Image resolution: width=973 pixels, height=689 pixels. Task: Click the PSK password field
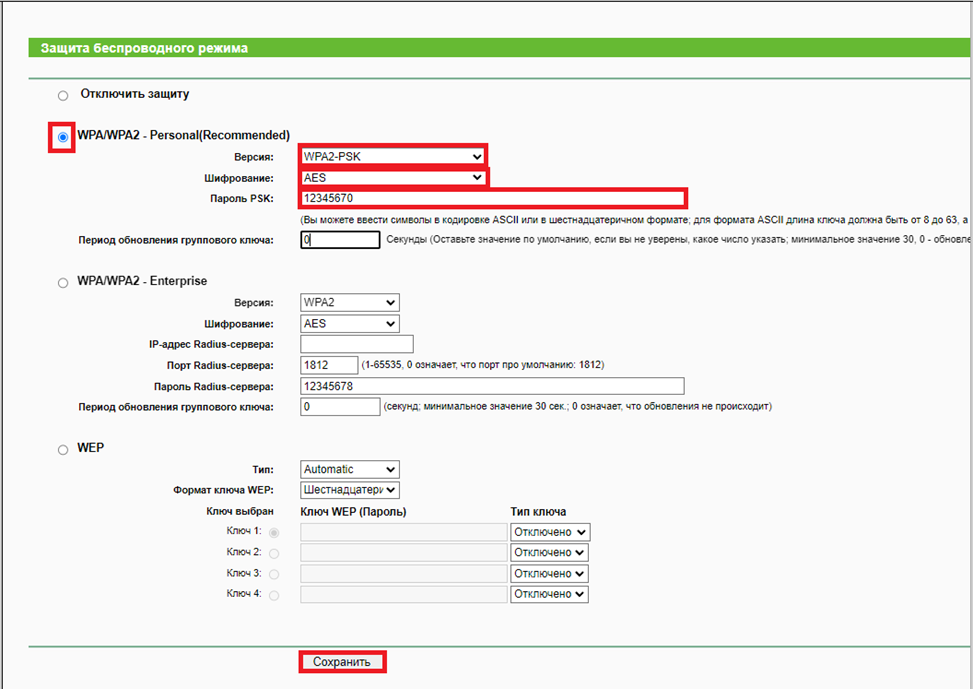click(492, 198)
